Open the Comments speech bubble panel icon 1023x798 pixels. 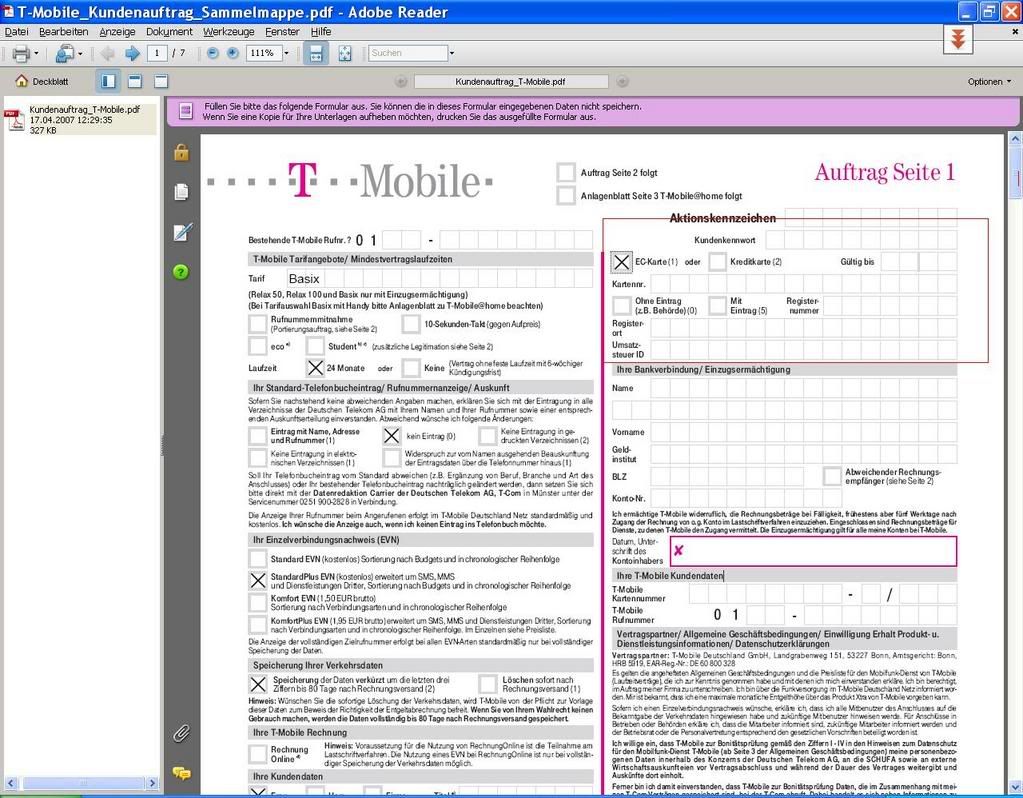point(182,774)
